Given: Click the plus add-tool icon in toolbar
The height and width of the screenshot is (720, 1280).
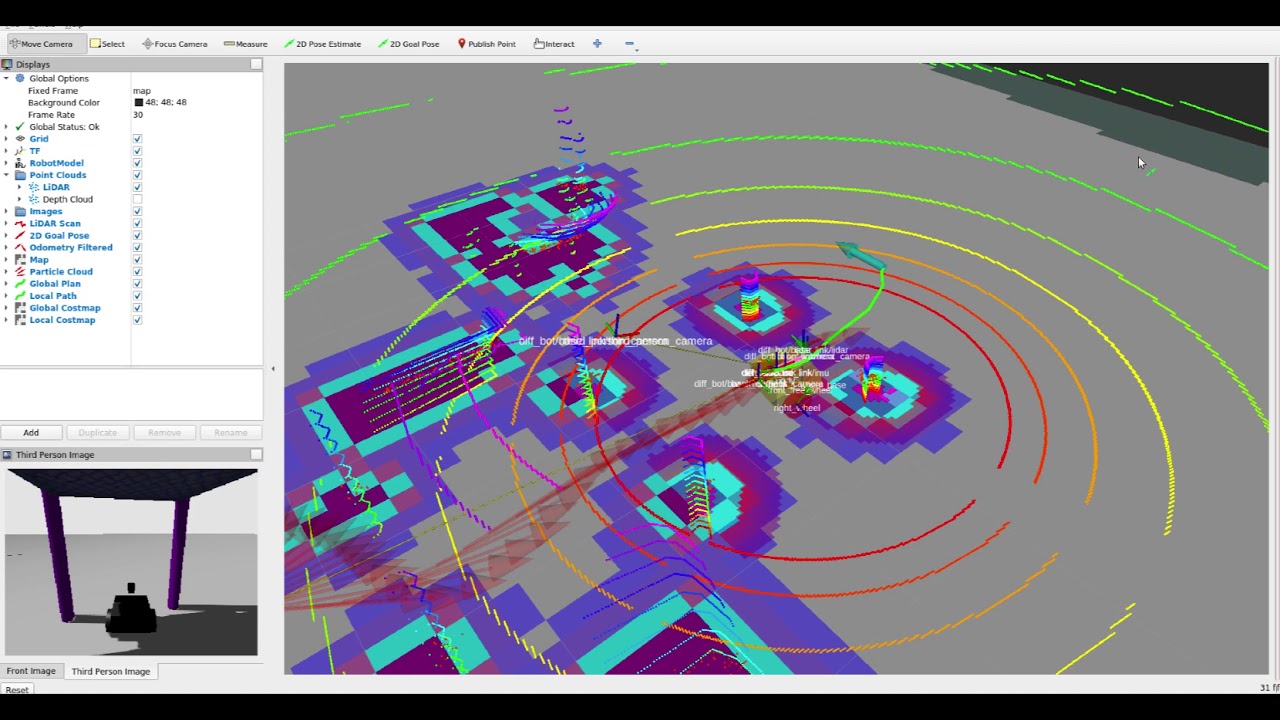Looking at the screenshot, I should [597, 44].
